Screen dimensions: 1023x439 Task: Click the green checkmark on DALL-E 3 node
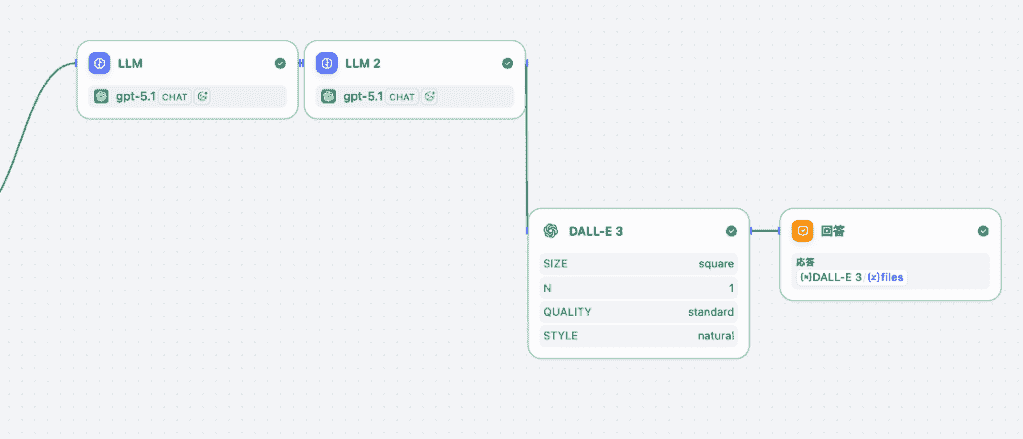(731, 231)
